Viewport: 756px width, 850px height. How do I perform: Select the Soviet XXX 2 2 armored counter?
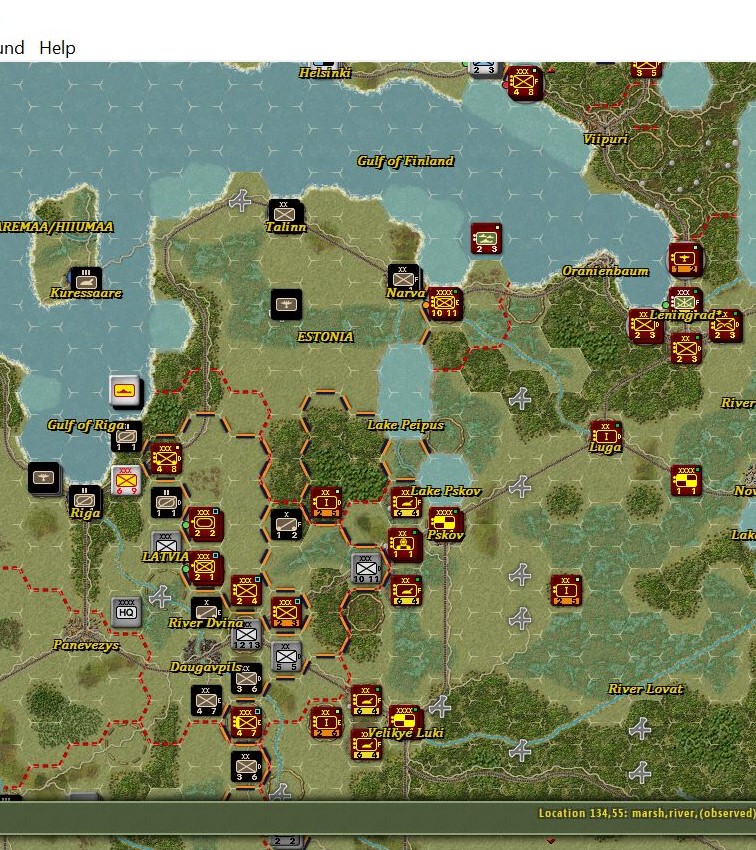pyautogui.click(x=204, y=523)
